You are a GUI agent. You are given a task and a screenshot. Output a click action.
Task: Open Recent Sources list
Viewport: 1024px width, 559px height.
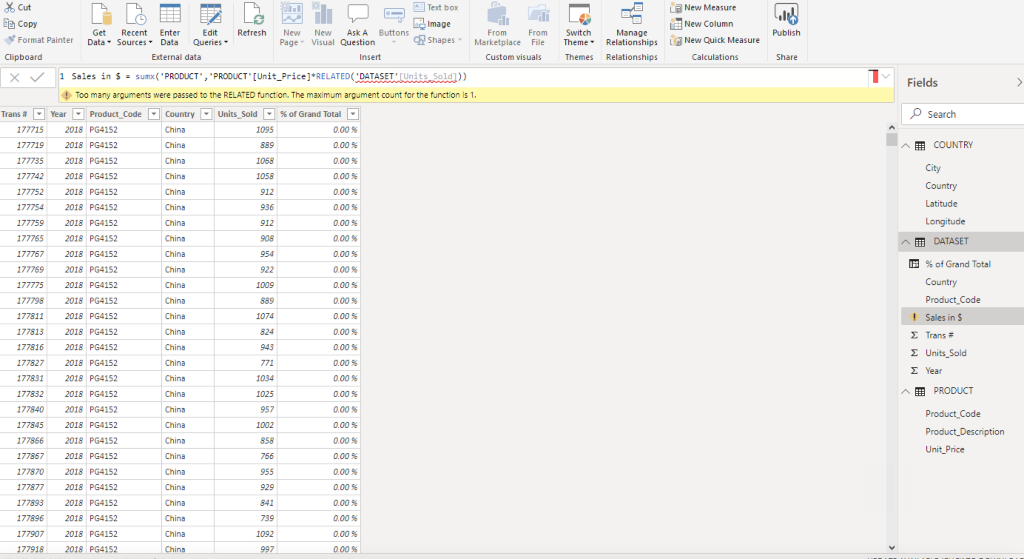135,25
